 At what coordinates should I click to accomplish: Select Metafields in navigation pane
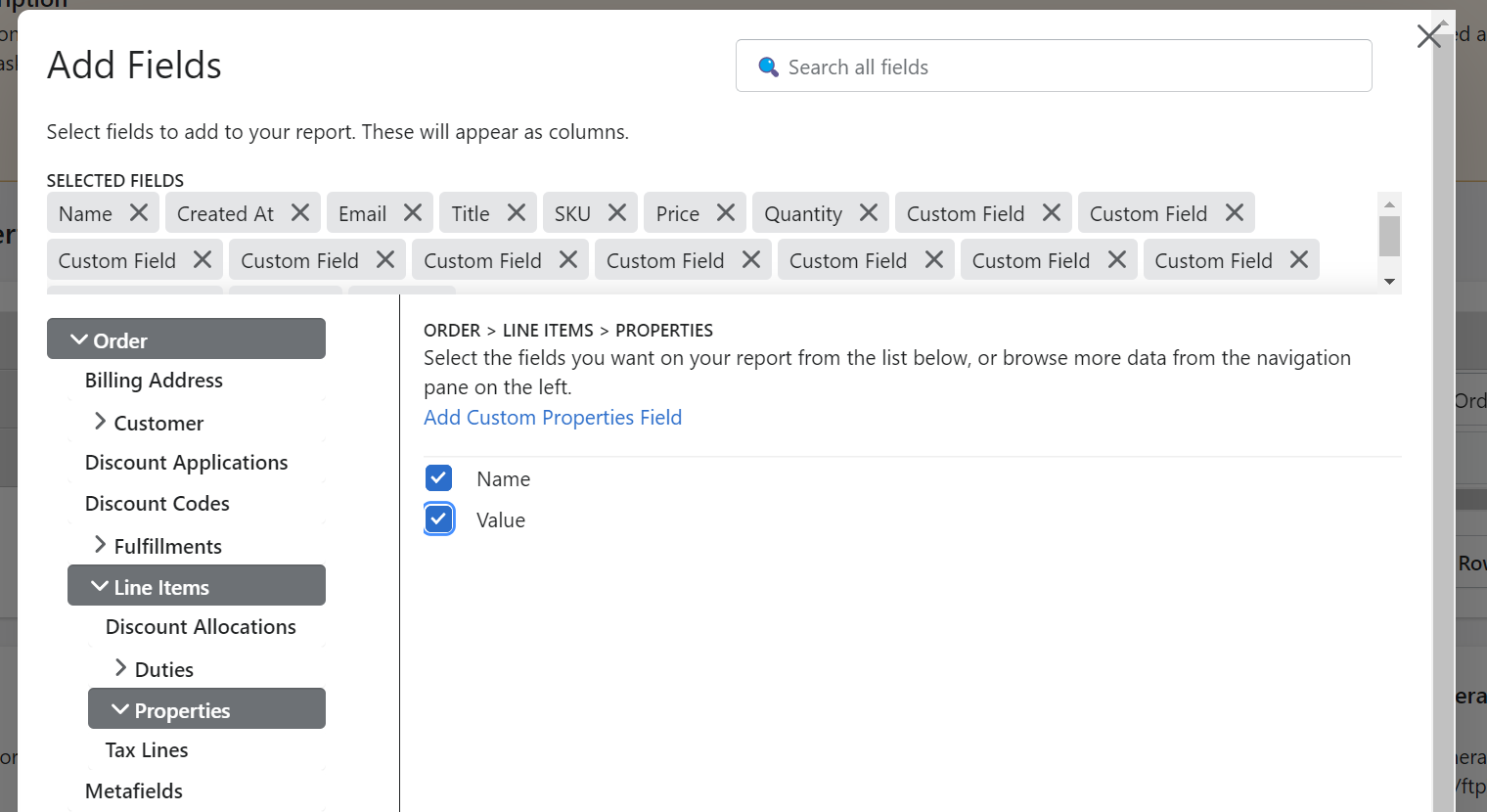134,791
